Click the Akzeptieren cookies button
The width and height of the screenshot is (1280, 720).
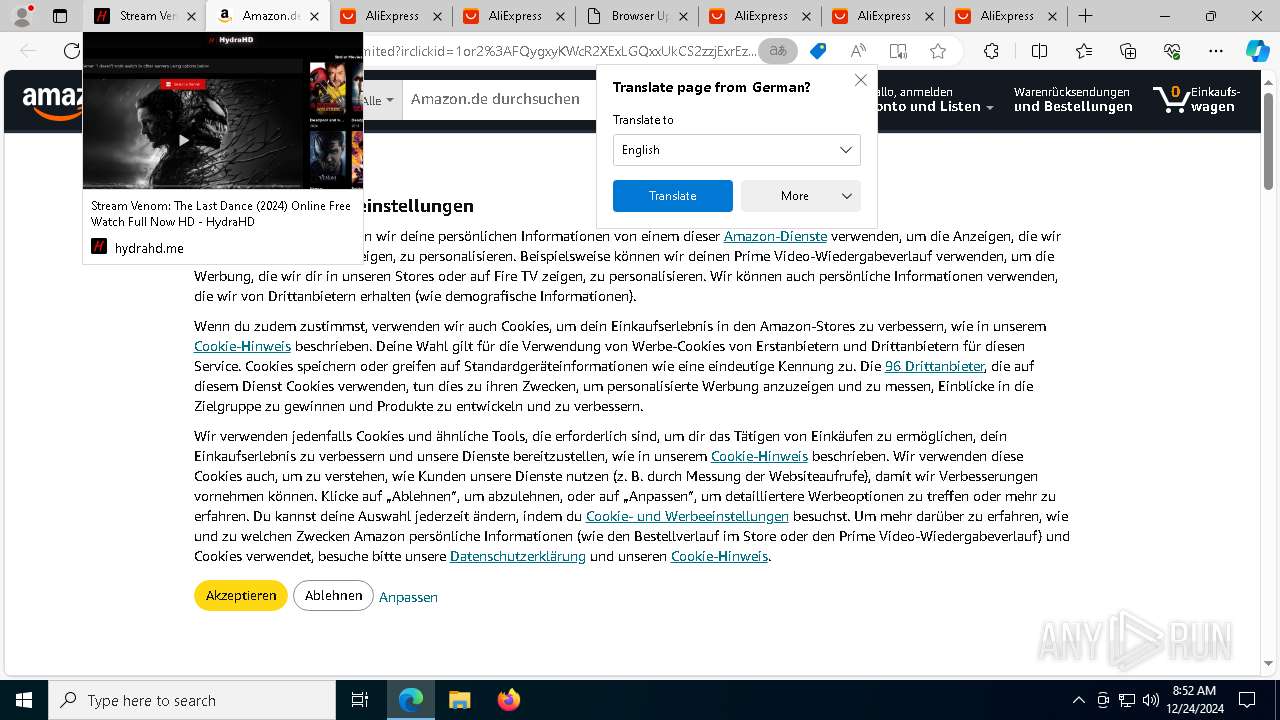click(241, 596)
